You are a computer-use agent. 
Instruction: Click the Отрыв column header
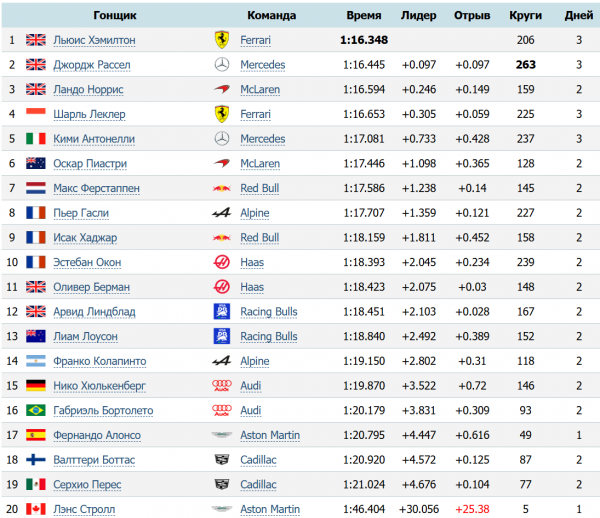pos(472,15)
